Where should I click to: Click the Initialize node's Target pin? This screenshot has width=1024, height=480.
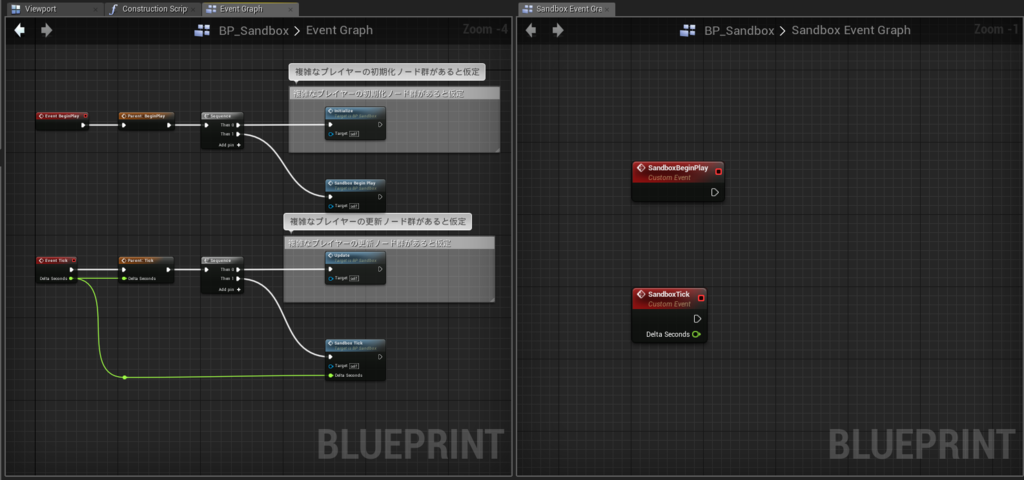coord(331,134)
